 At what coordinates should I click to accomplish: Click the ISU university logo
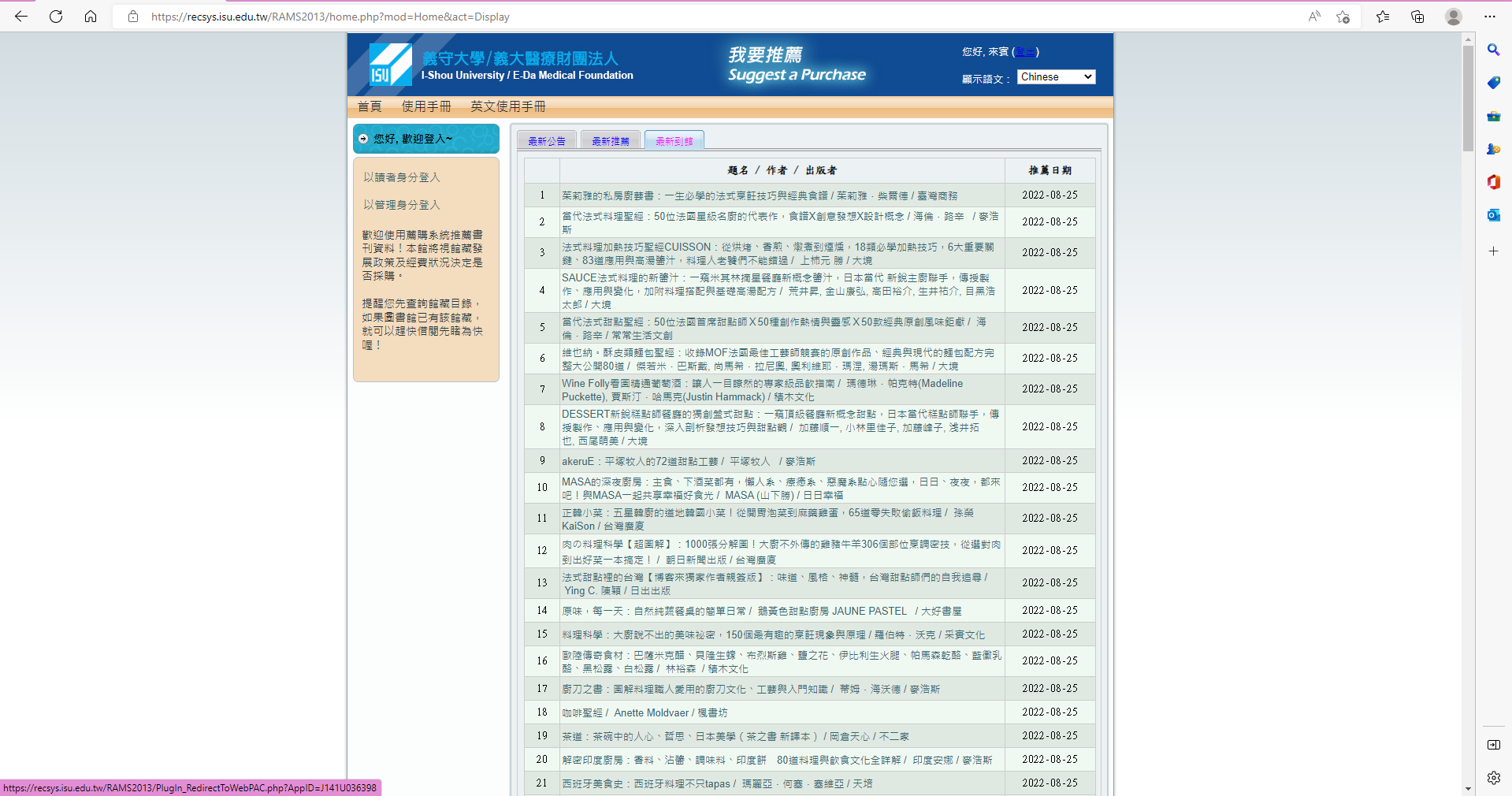391,65
